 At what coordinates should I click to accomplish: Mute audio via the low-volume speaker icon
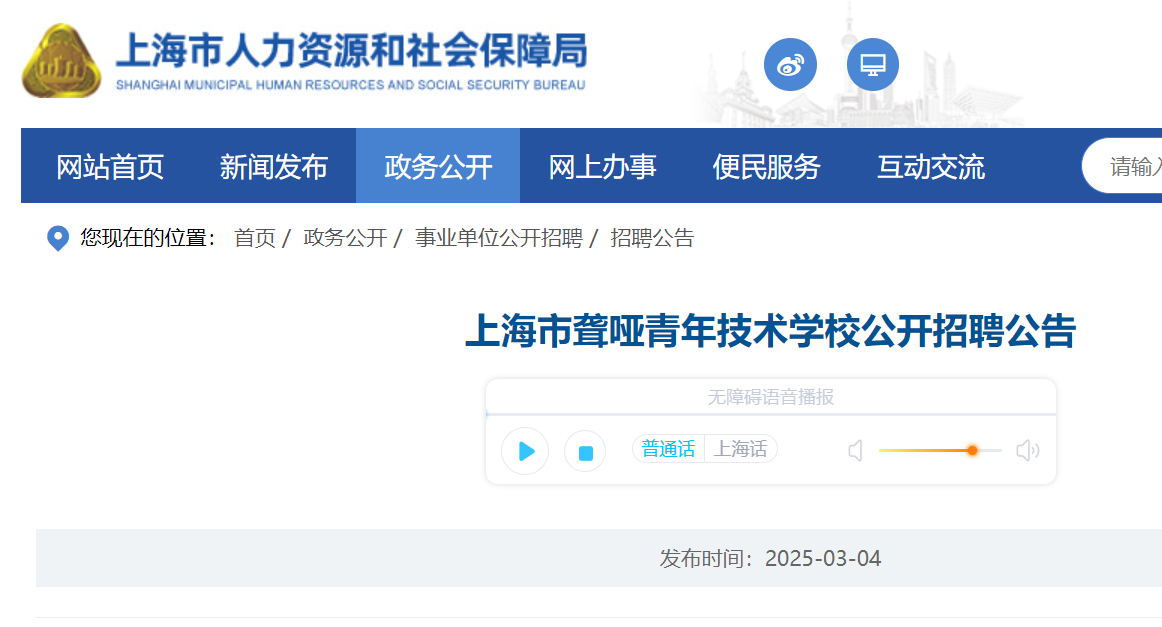(x=855, y=451)
